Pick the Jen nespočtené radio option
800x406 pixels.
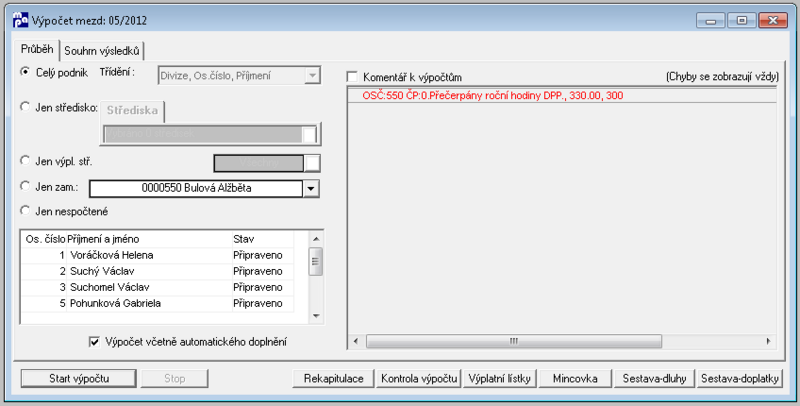24,210
